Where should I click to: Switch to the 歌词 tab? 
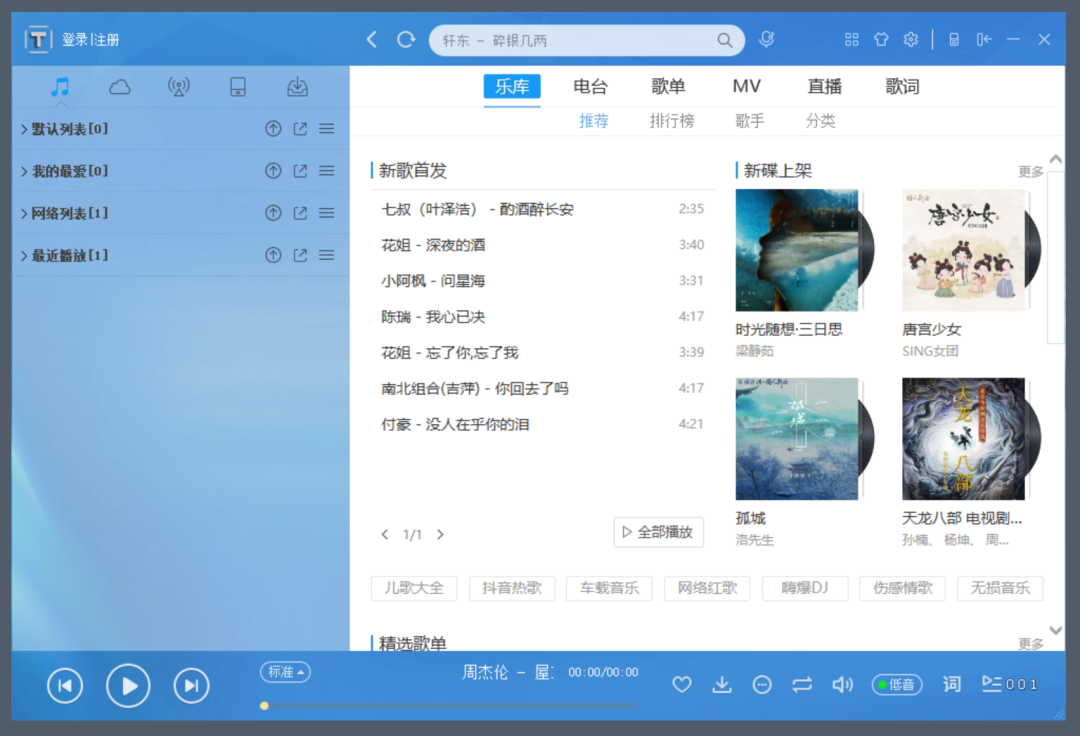[x=902, y=87]
